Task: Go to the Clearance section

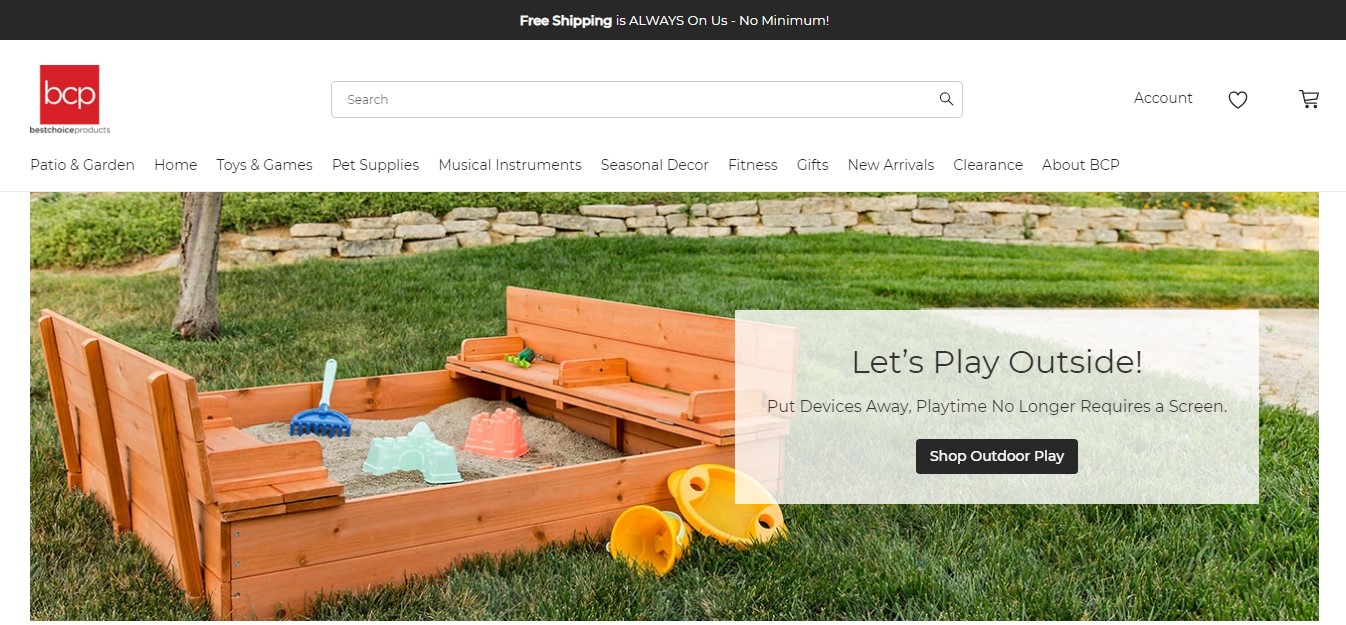Action: [988, 165]
